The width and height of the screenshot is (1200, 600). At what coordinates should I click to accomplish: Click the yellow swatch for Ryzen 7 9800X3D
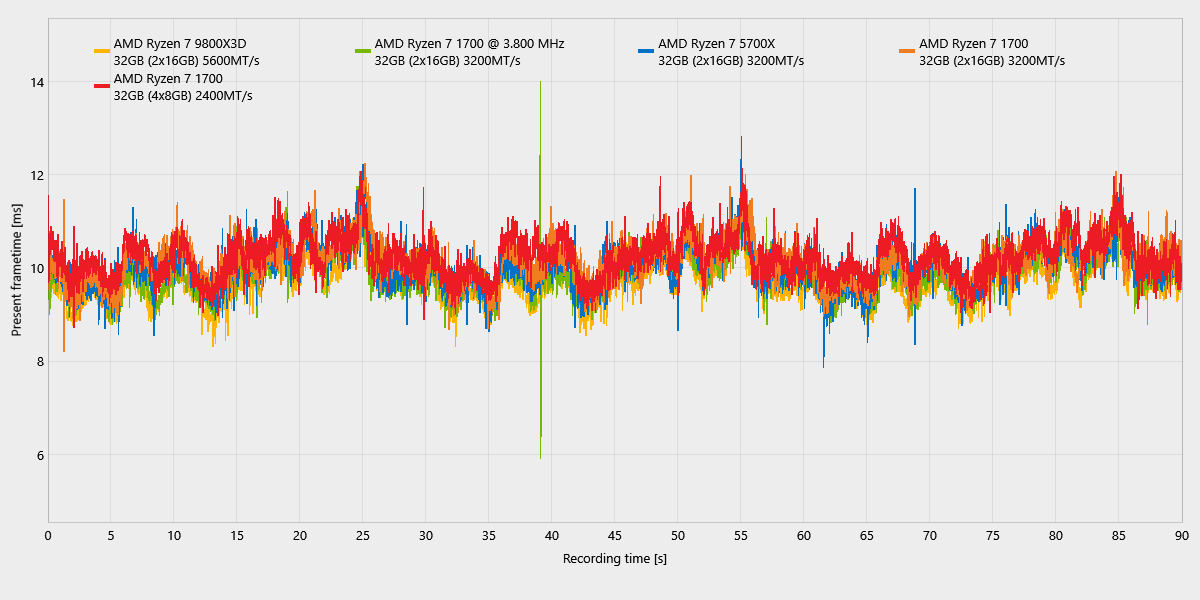click(x=102, y=50)
